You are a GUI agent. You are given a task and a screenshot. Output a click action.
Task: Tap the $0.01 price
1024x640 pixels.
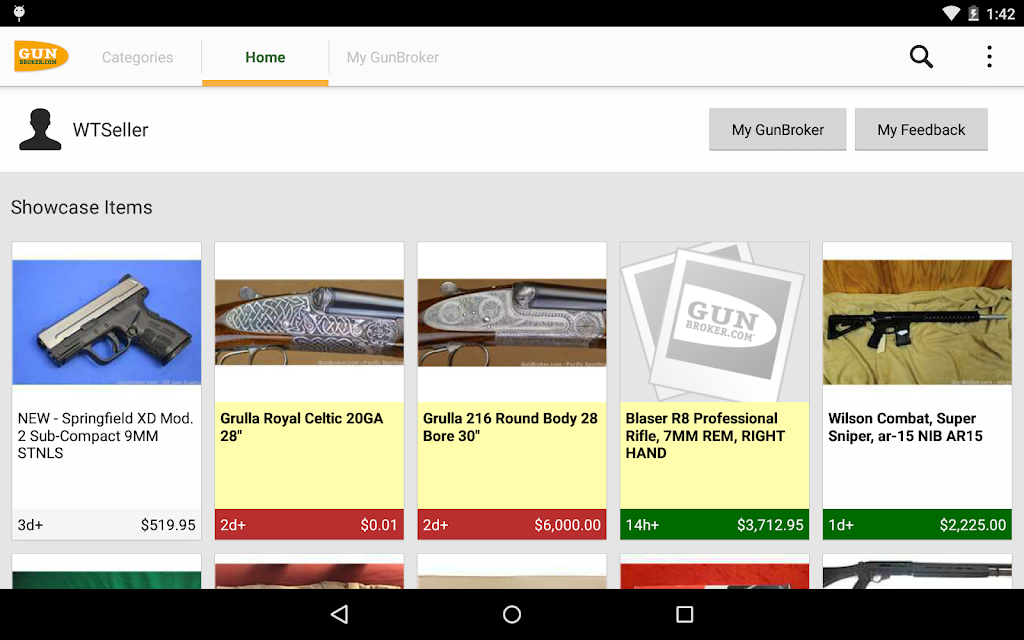tap(379, 525)
